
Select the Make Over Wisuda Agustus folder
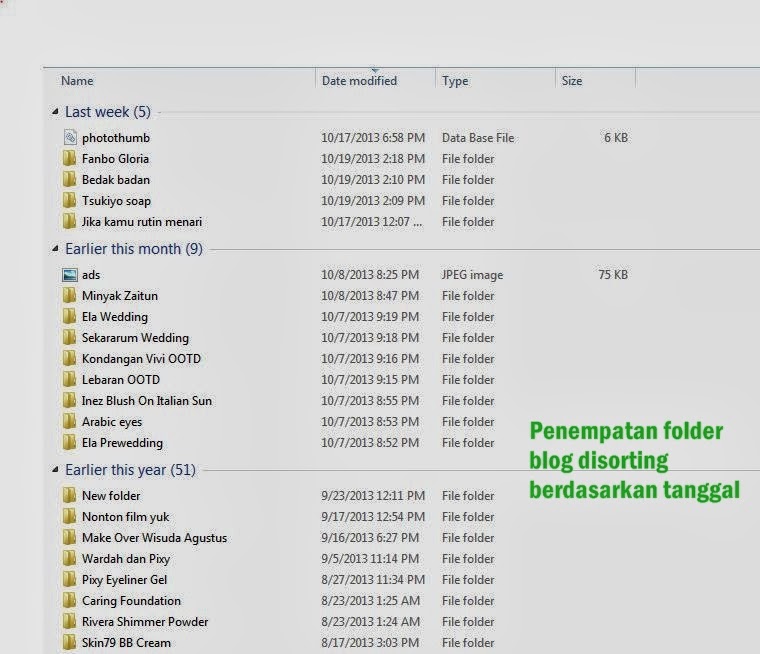154,538
